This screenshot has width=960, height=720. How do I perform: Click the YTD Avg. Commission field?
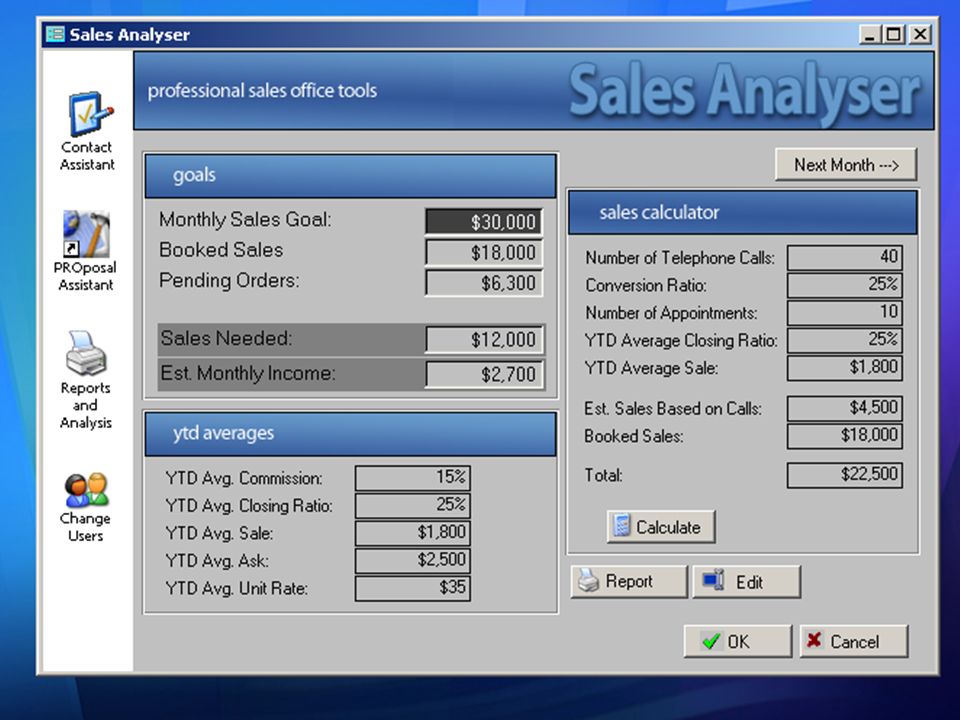[413, 478]
